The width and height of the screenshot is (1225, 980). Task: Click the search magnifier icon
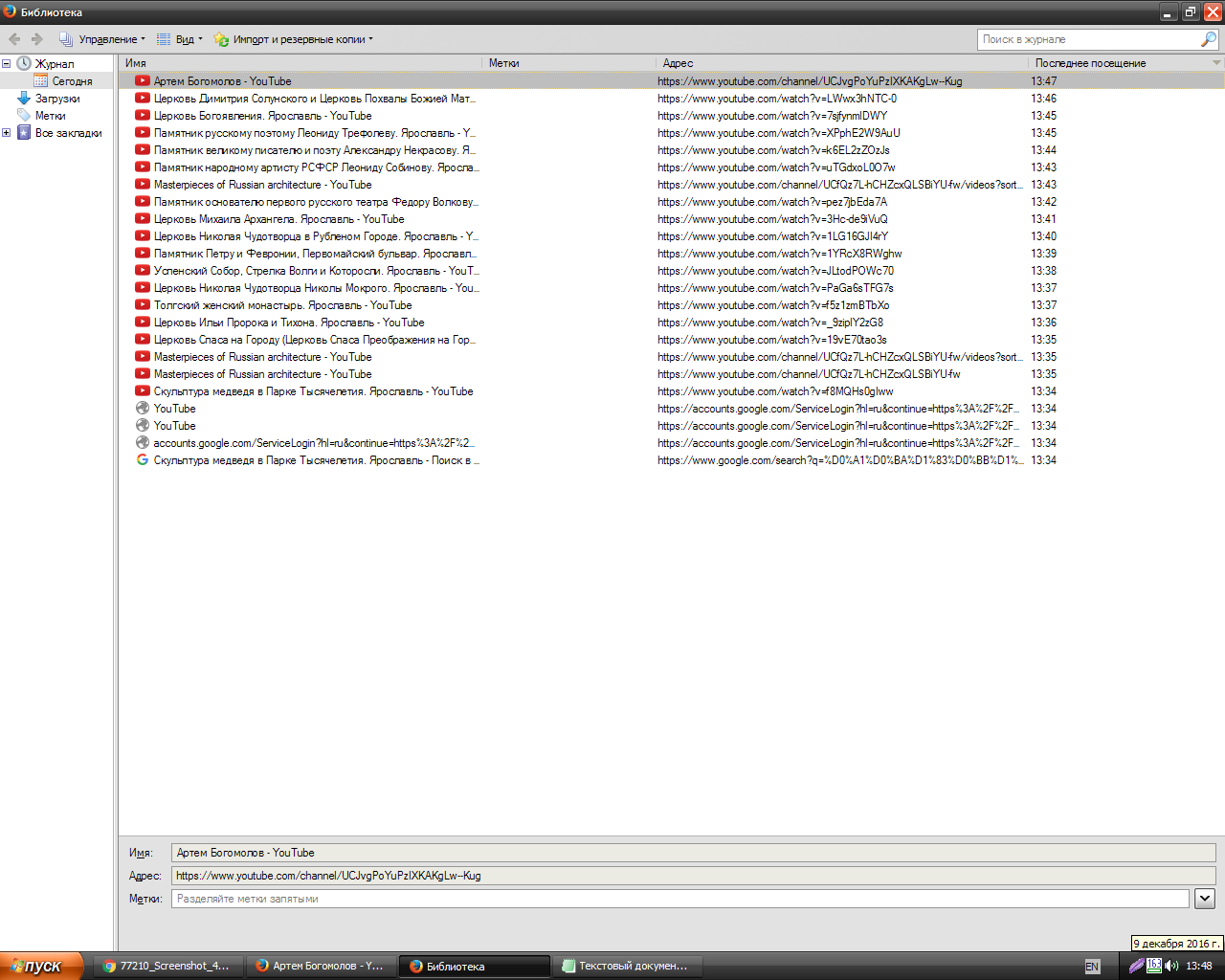1209,39
